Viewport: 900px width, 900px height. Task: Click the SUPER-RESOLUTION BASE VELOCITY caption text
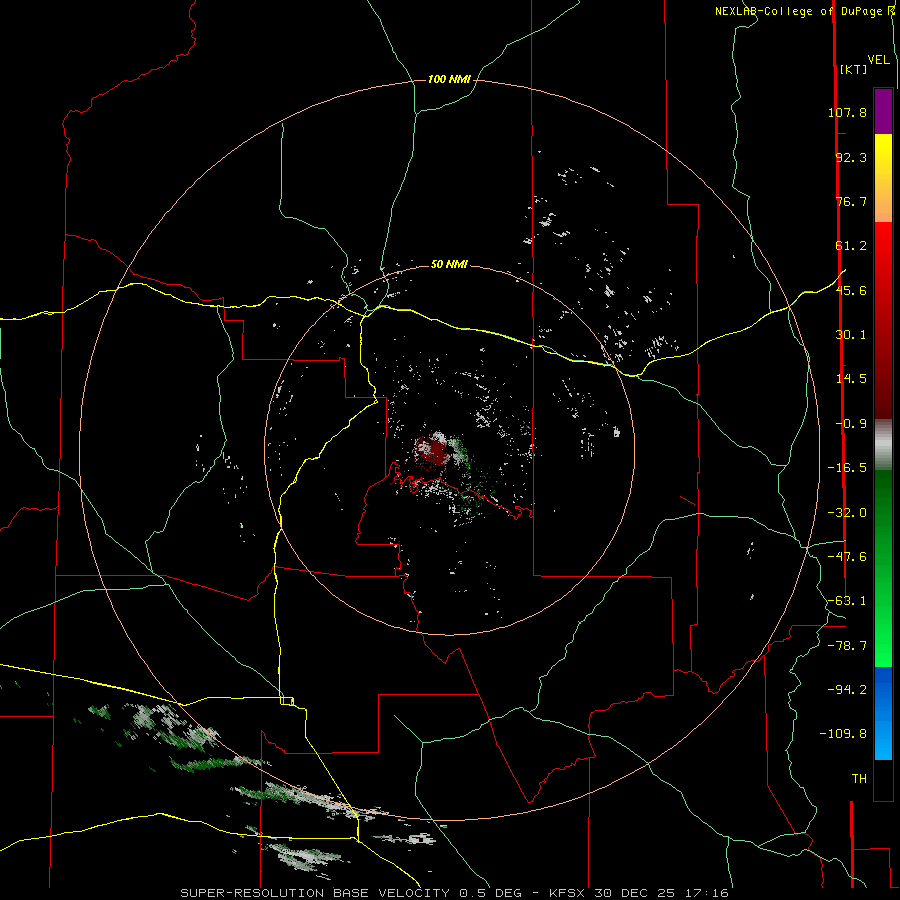pyautogui.click(x=317, y=893)
